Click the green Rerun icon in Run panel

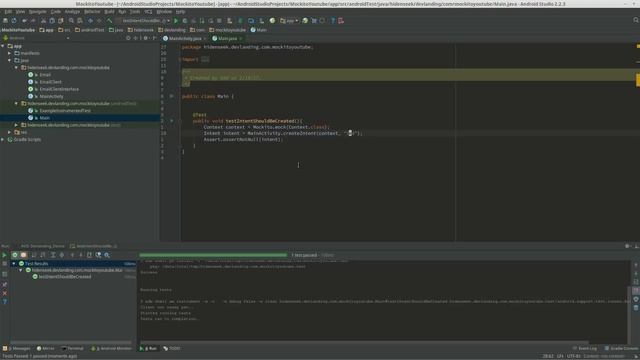point(4,255)
